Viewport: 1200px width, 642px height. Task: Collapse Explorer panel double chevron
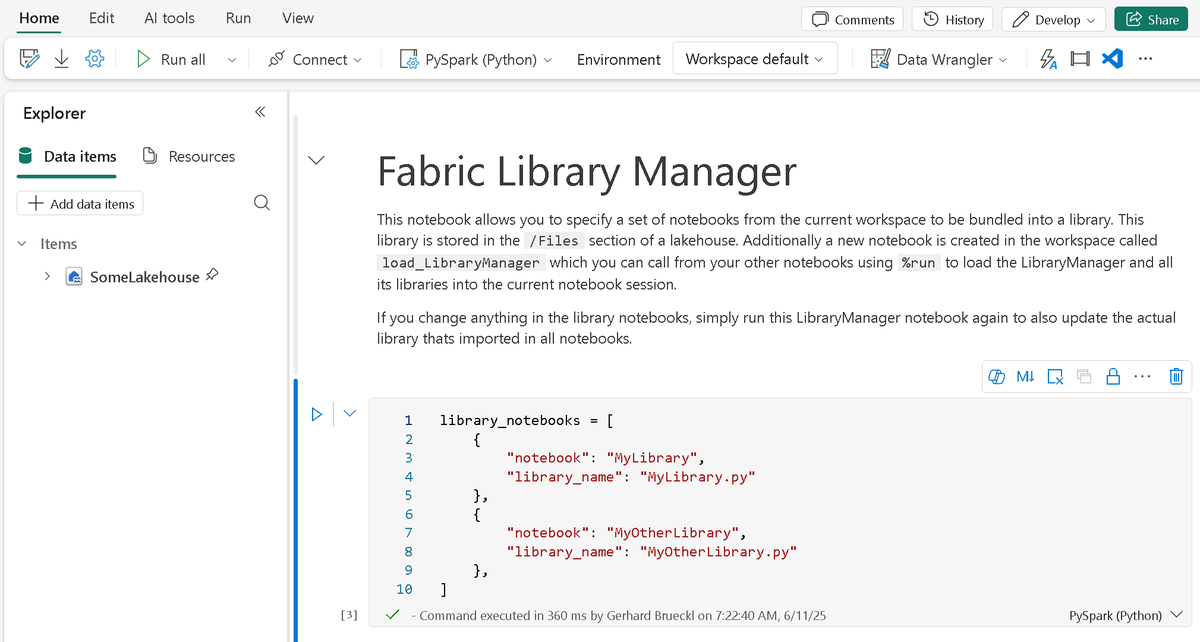(260, 112)
